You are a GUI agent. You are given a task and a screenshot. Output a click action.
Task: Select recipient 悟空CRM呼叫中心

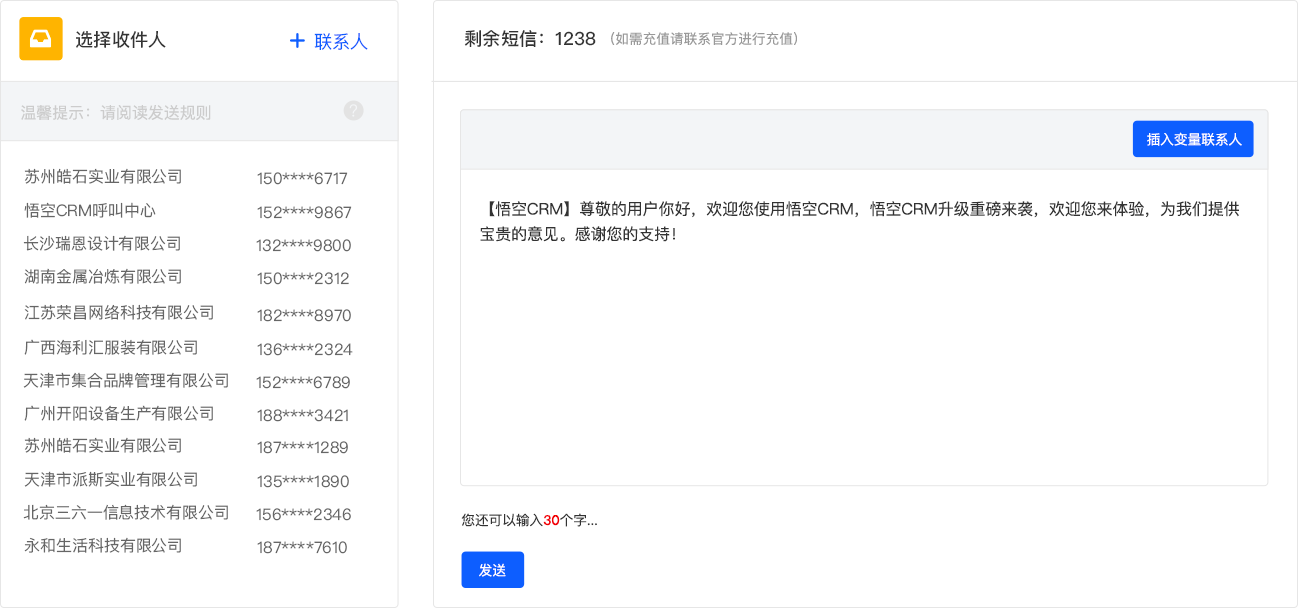tap(90, 211)
